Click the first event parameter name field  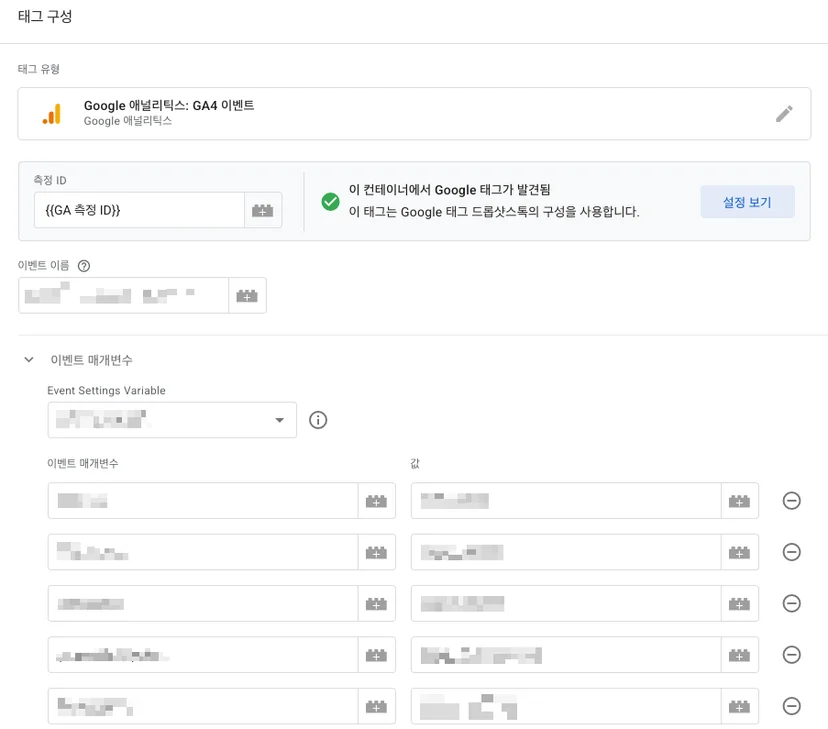click(x=203, y=500)
